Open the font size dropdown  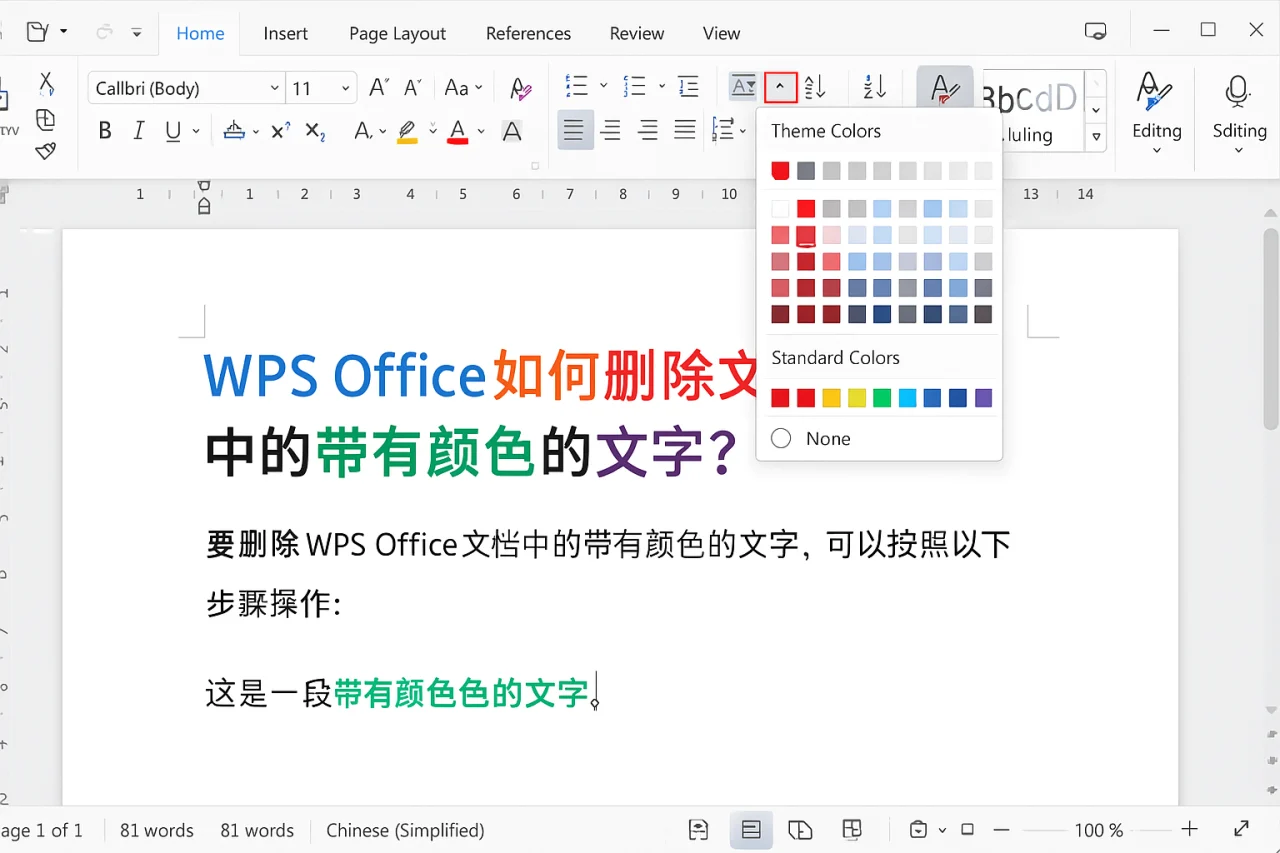click(345, 88)
